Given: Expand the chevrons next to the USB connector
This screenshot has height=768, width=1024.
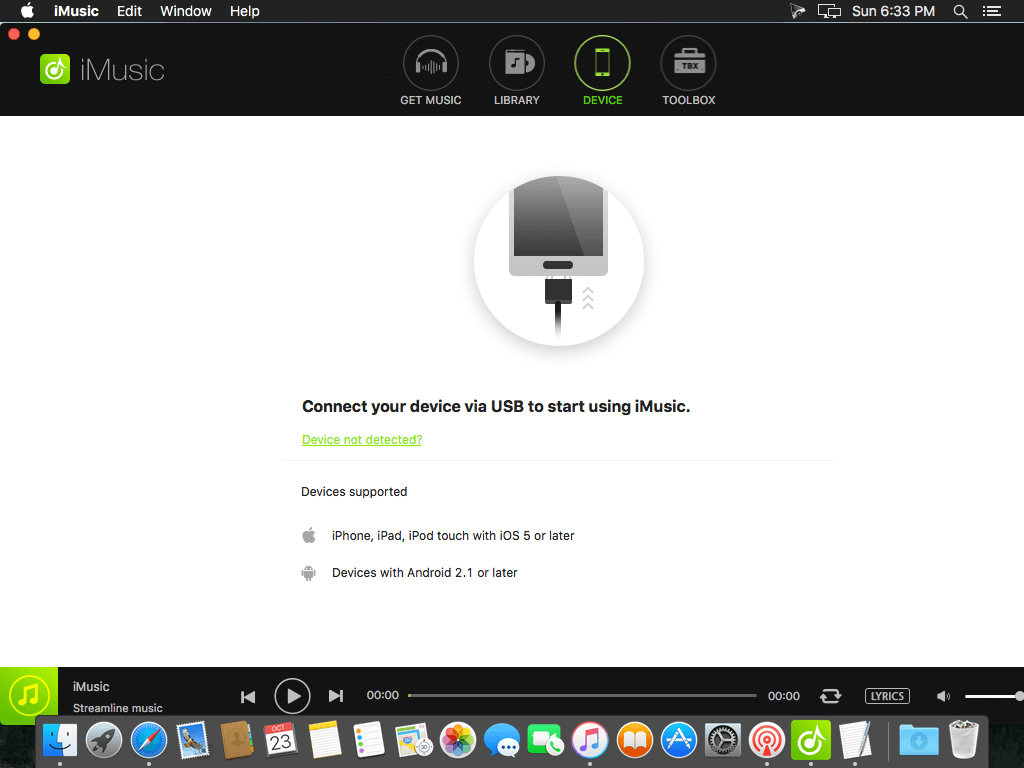Looking at the screenshot, I should 588,298.
